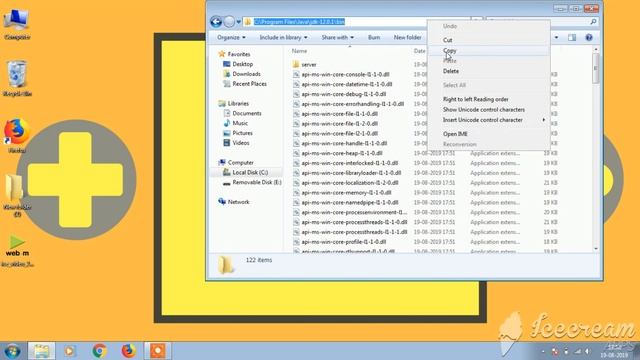Click the Explorer forward arrow button
Image resolution: width=640 pixels, height=360 pixels.
tap(229, 21)
